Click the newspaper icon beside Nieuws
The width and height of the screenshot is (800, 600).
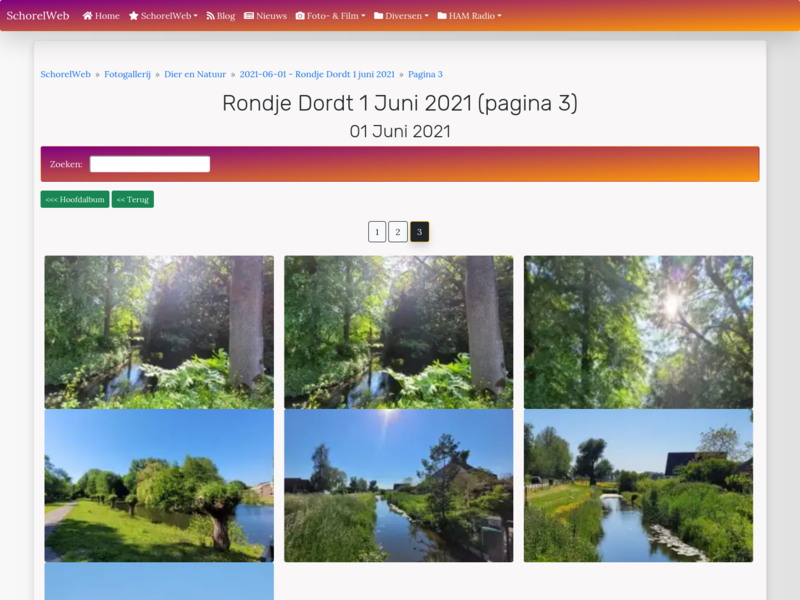point(249,16)
